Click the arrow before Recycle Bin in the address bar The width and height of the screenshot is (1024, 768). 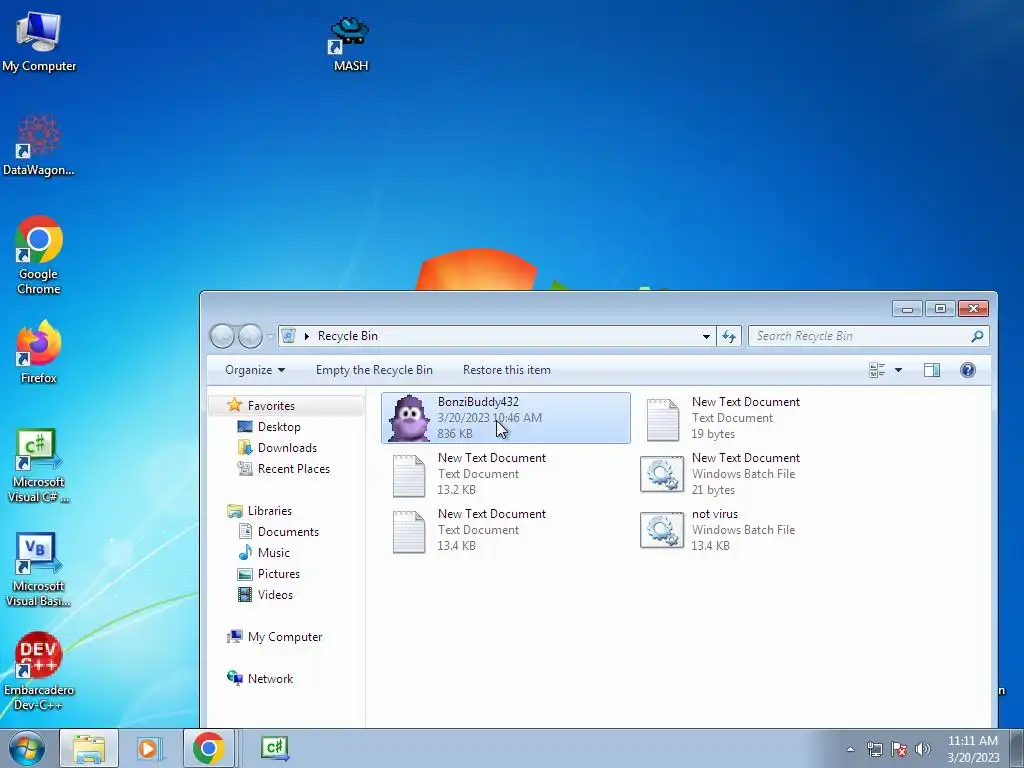tap(306, 336)
